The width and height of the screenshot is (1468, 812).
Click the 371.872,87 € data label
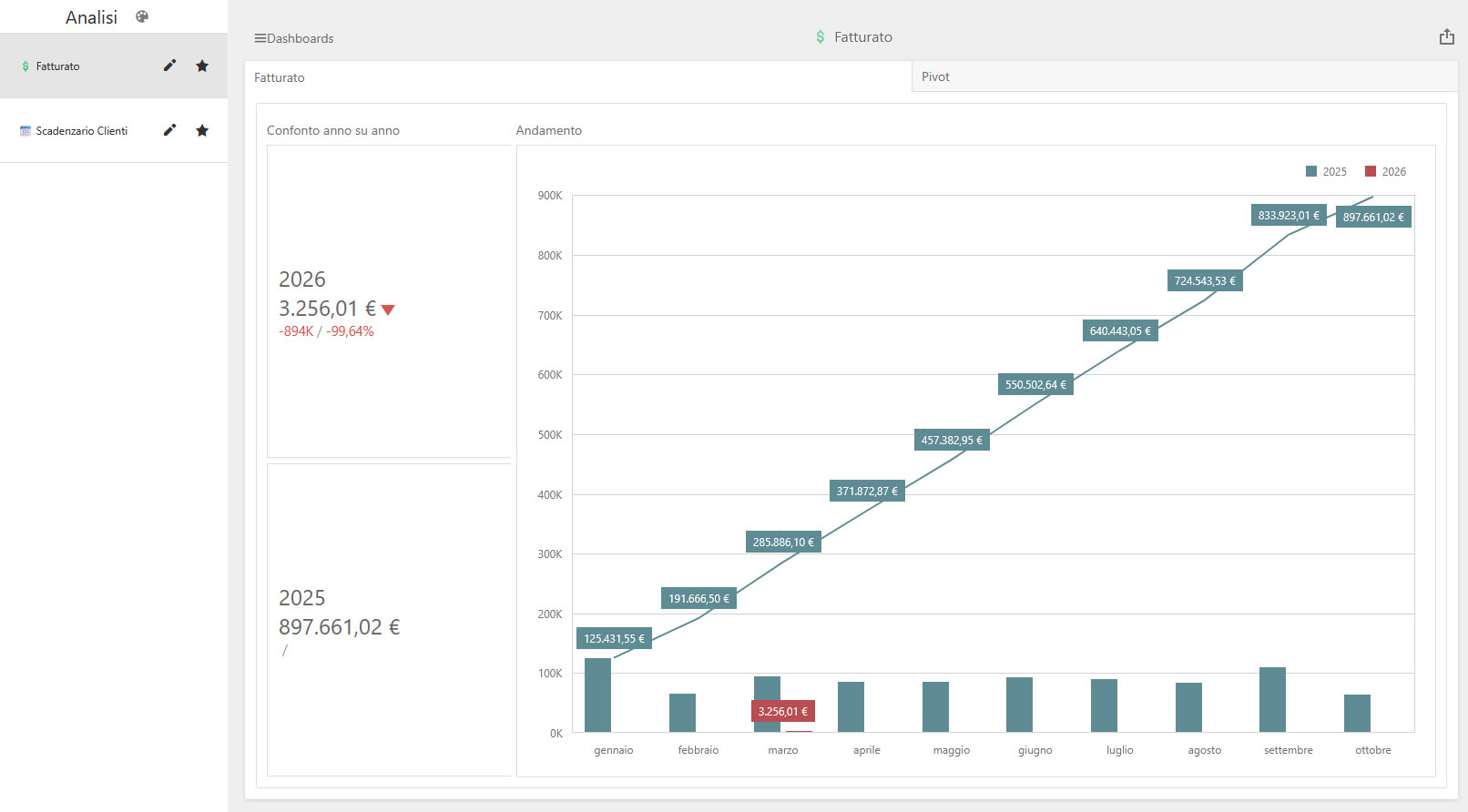coord(867,491)
